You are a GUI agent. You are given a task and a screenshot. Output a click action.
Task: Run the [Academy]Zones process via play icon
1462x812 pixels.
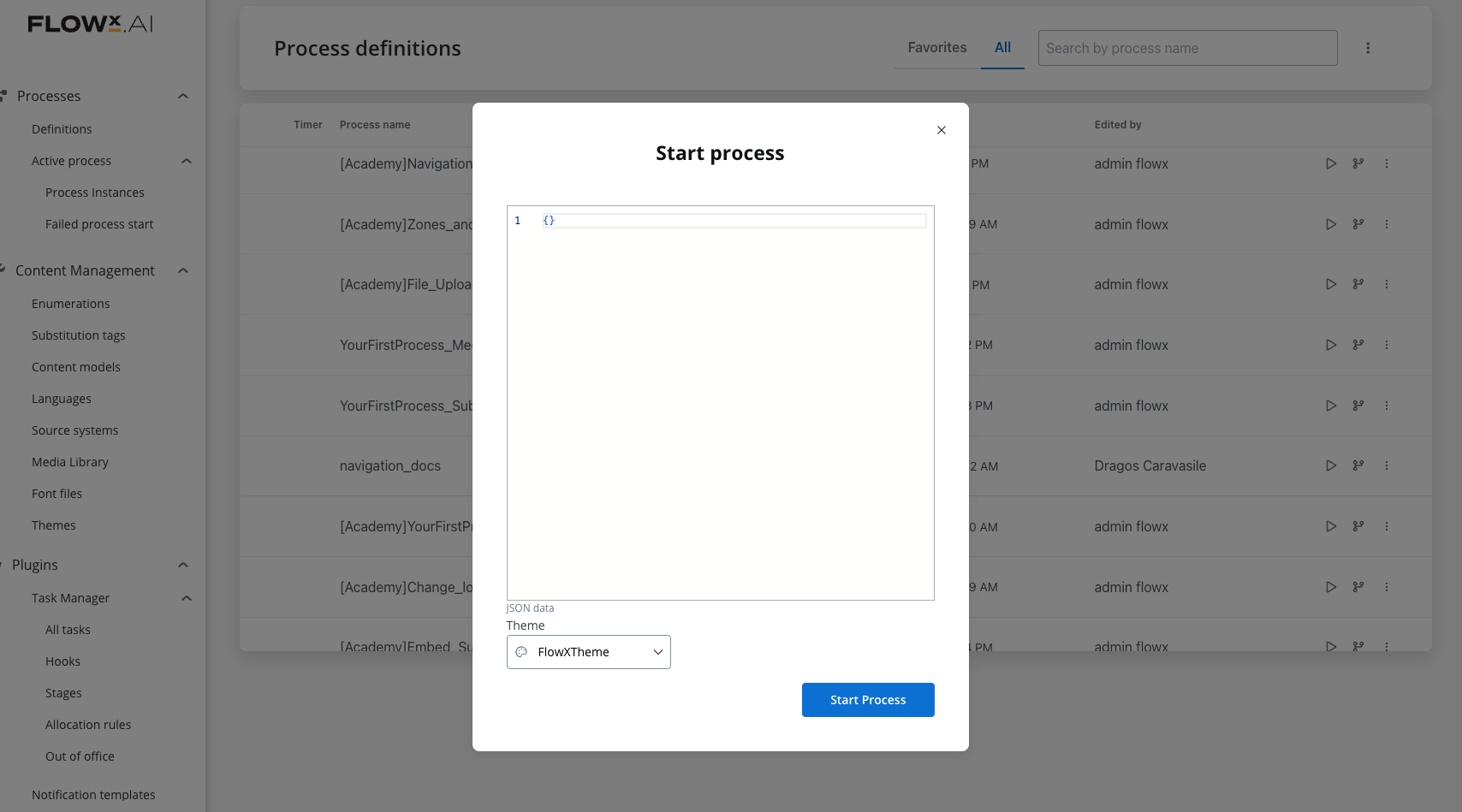tap(1331, 224)
